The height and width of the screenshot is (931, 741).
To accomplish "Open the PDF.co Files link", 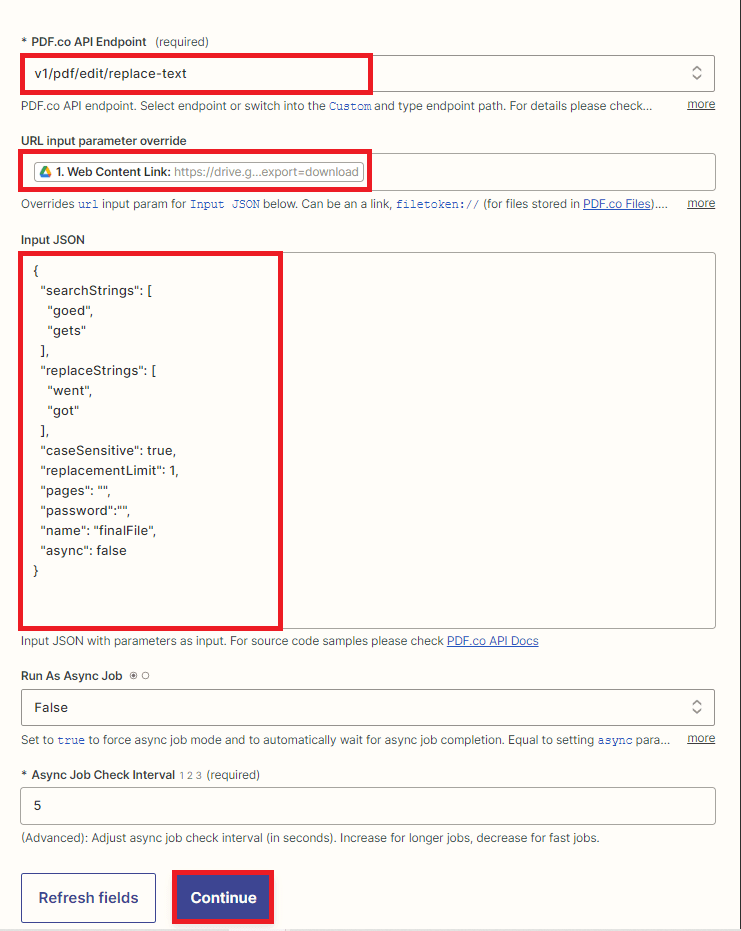I will click(x=616, y=204).
